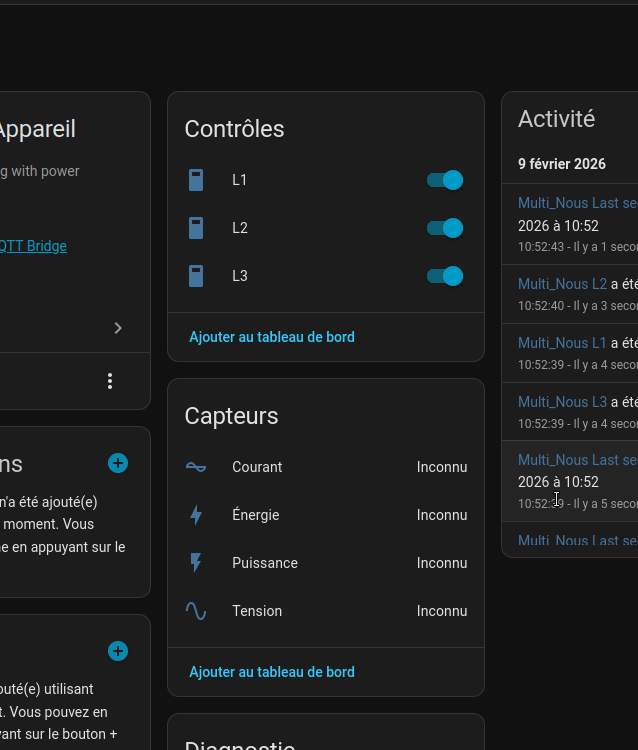Click the L2 switch device icon
The width and height of the screenshot is (638, 750).
click(x=196, y=228)
